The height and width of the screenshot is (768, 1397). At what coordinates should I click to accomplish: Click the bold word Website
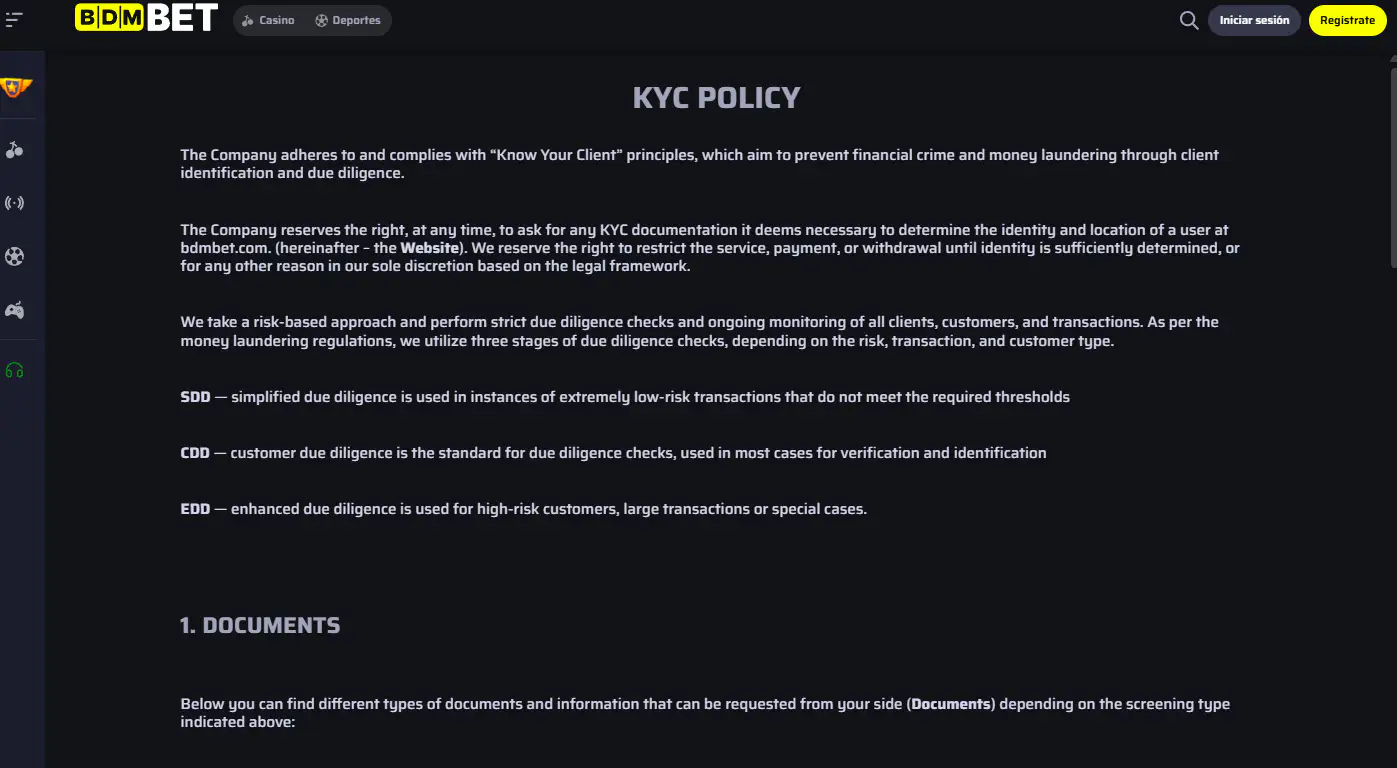(430, 248)
